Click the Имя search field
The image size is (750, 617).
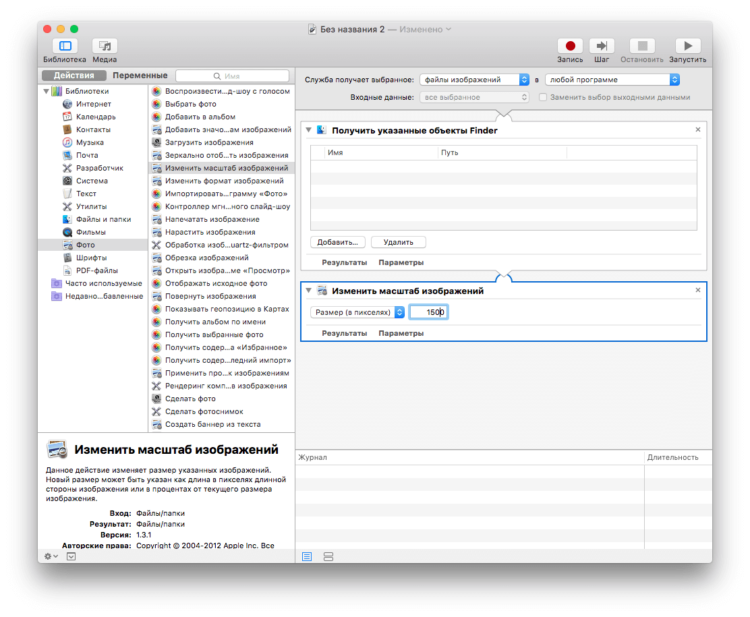(232, 76)
